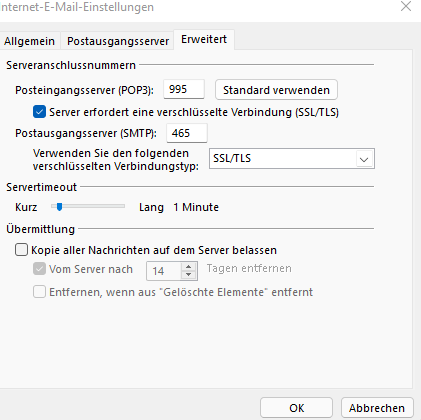This screenshot has height=420, width=421.
Task: Click the 1 Minute timeout value text
Action: pyautogui.click(x=196, y=207)
